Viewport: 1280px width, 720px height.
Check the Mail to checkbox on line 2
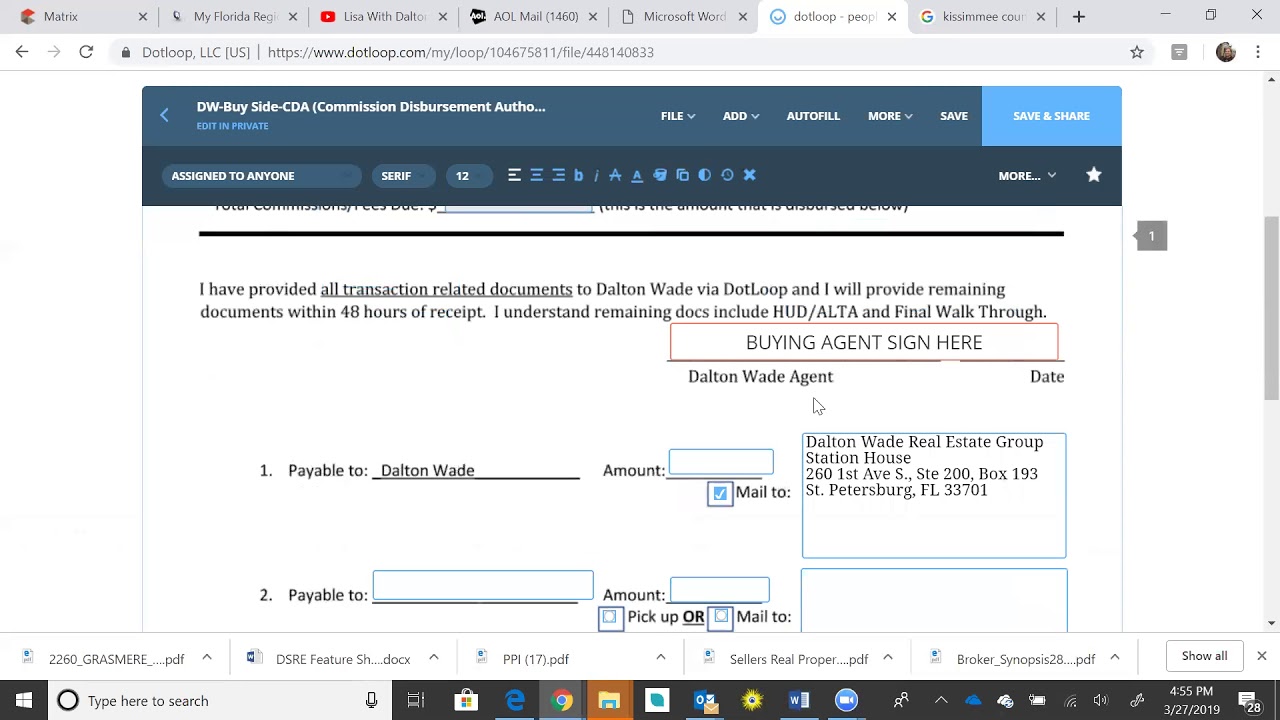[721, 616]
